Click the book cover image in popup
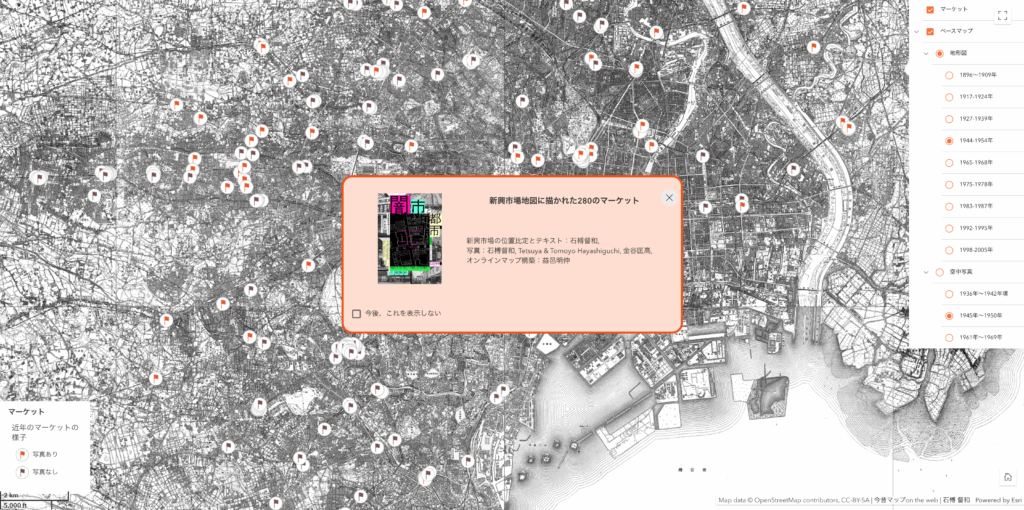This screenshot has width=1024, height=510. 409,237
